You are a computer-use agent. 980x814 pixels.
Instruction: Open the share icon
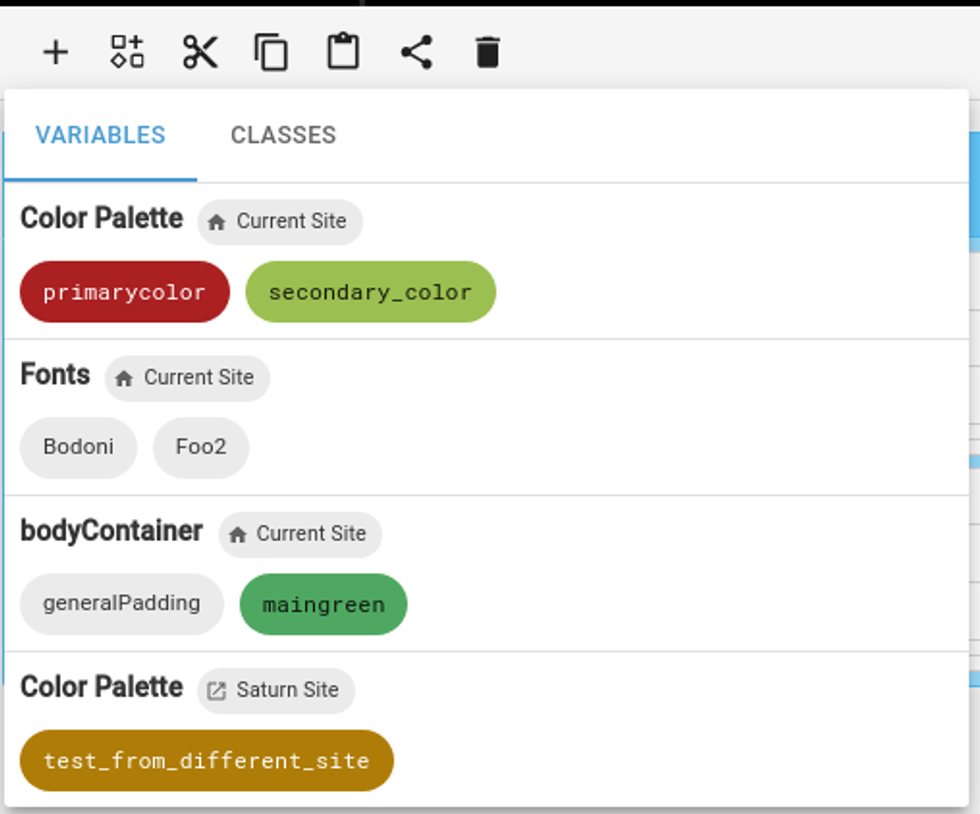point(416,52)
